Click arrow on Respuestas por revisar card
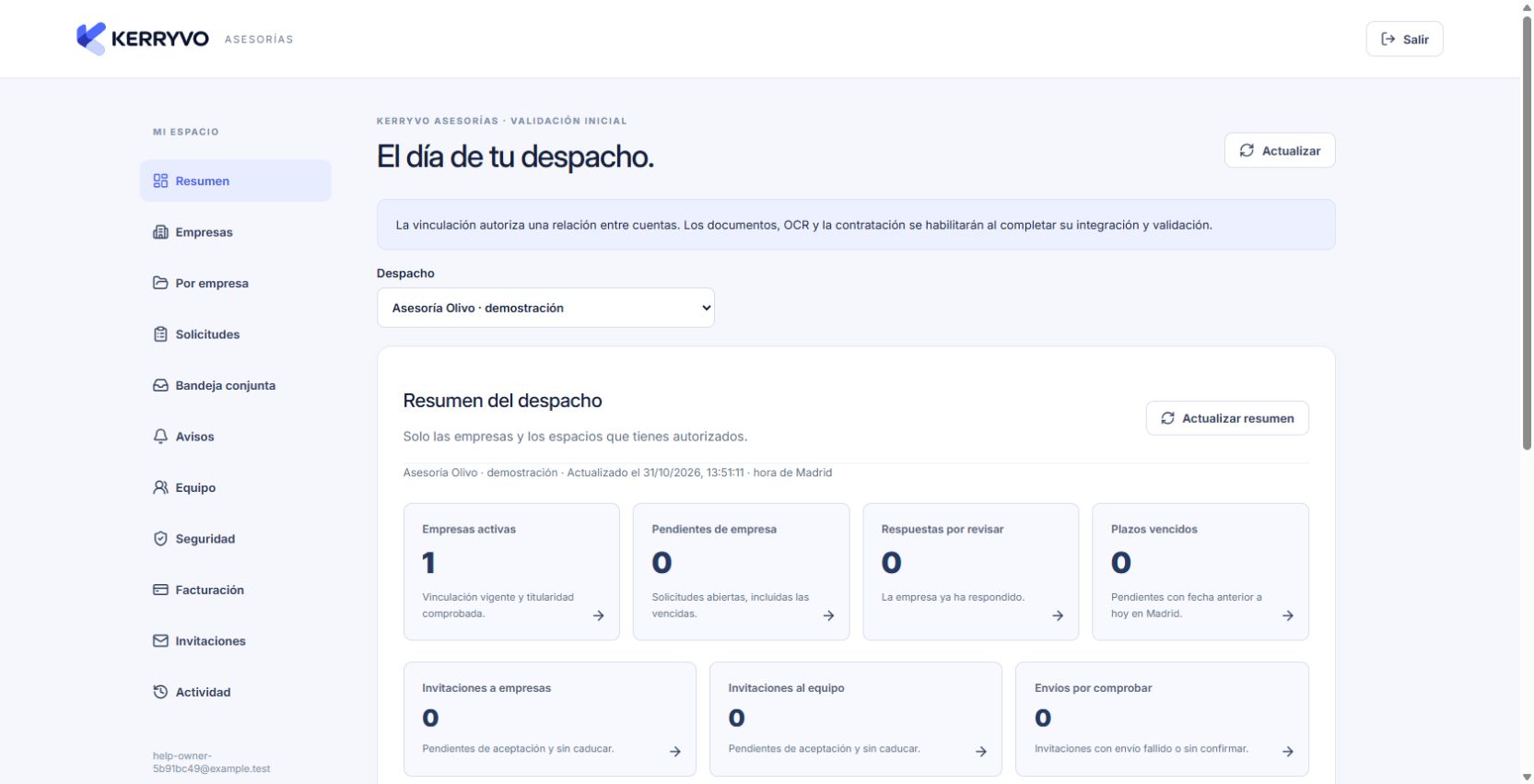The width and height of the screenshot is (1534, 784). (1058, 615)
